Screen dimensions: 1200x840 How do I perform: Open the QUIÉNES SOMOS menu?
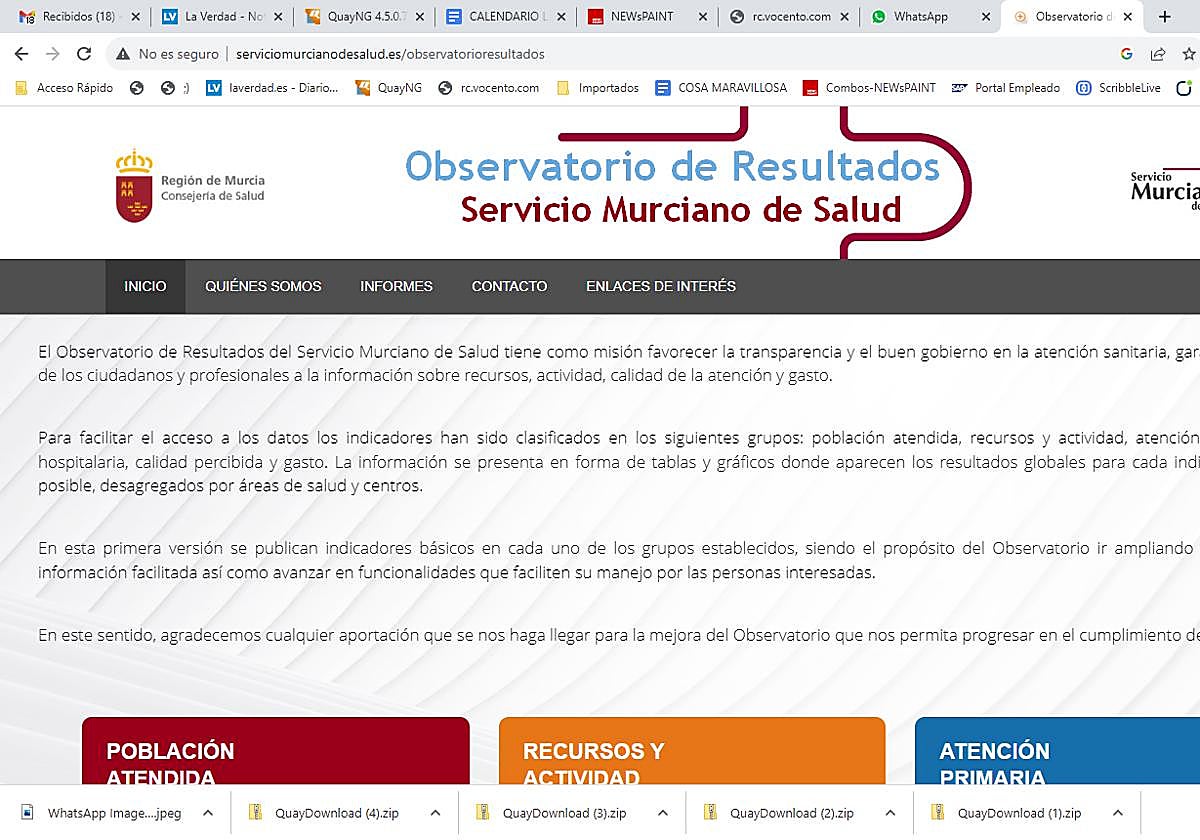pyautogui.click(x=263, y=286)
